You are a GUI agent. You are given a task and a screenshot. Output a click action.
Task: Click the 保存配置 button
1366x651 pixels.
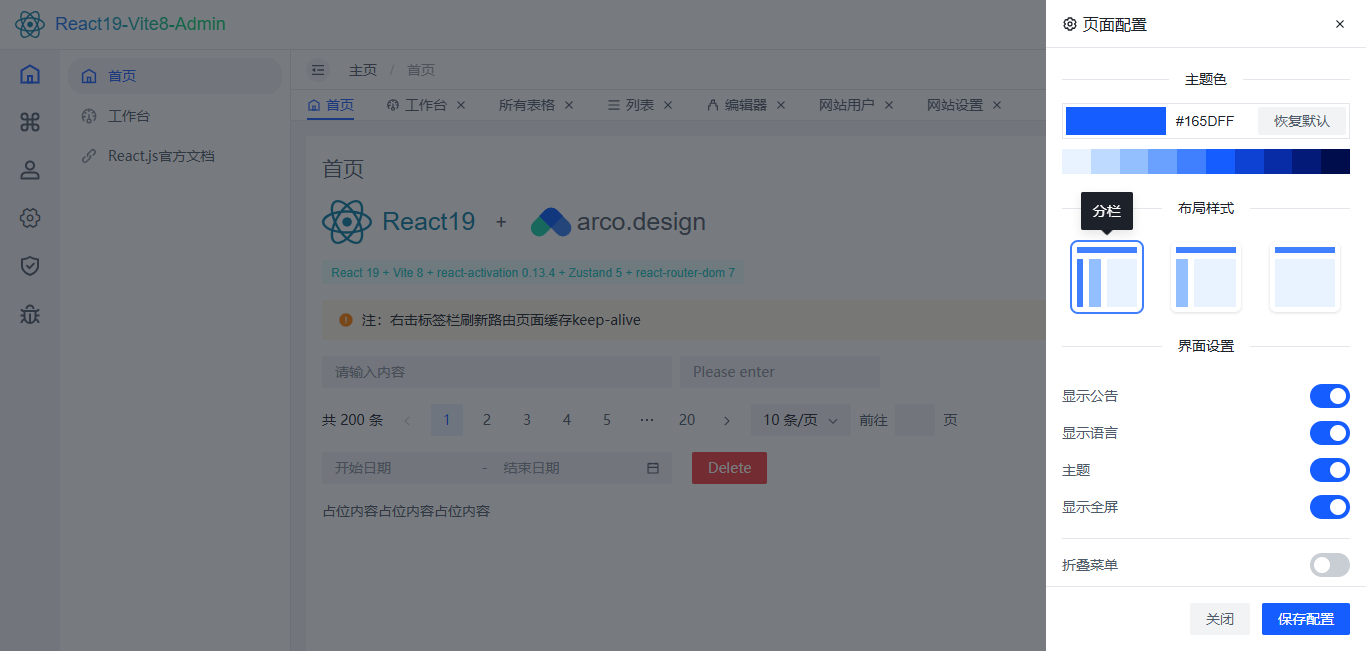coord(1306,619)
